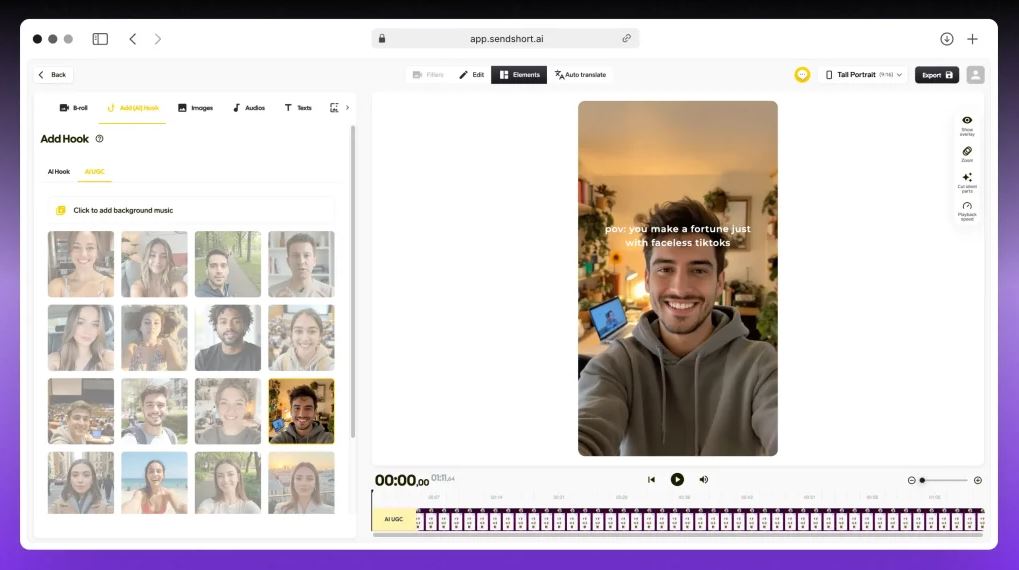
Task: Switch to the Audios tab
Action: tap(249, 108)
